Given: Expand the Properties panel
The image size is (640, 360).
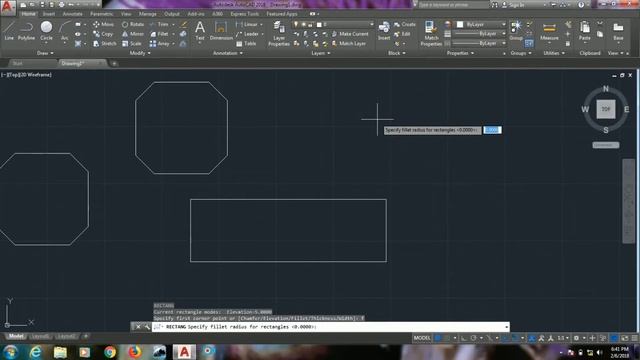Looking at the screenshot, I should coord(460,53).
